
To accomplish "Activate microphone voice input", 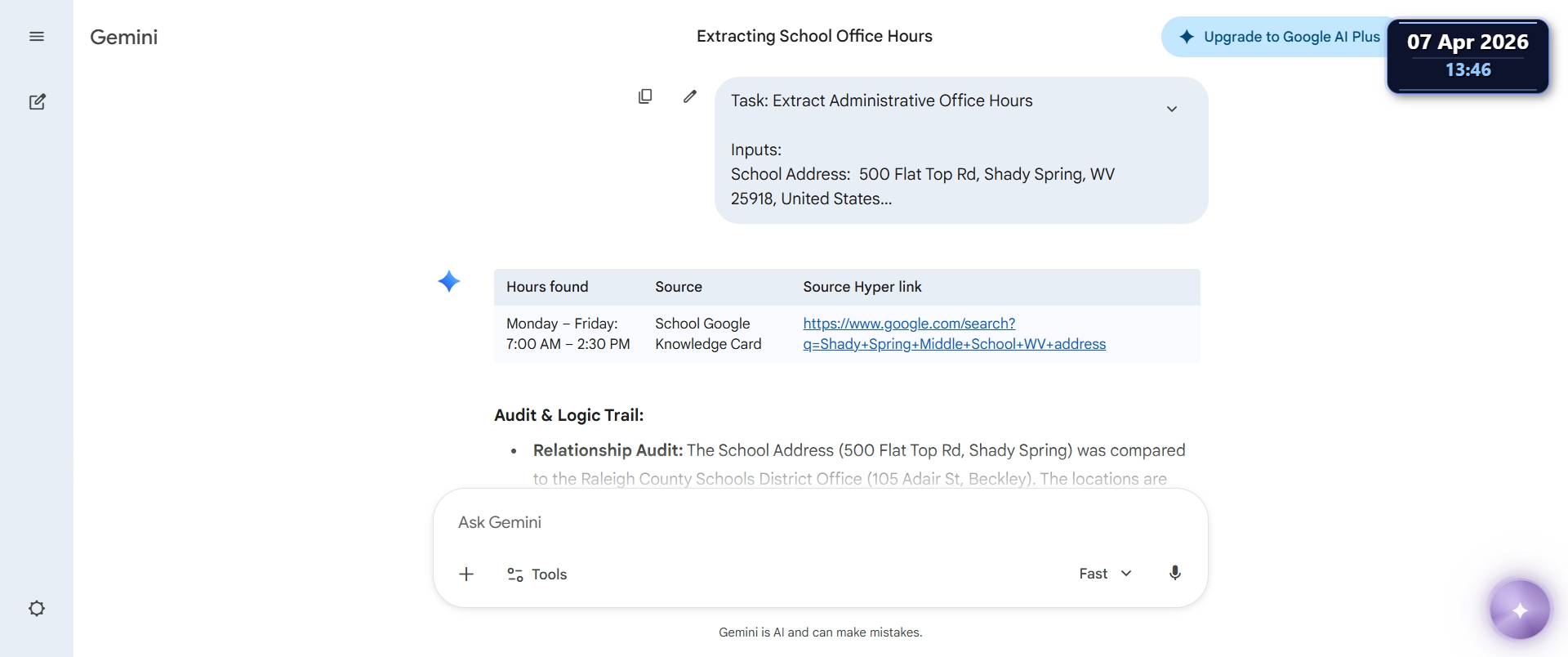I will pos(1174,574).
